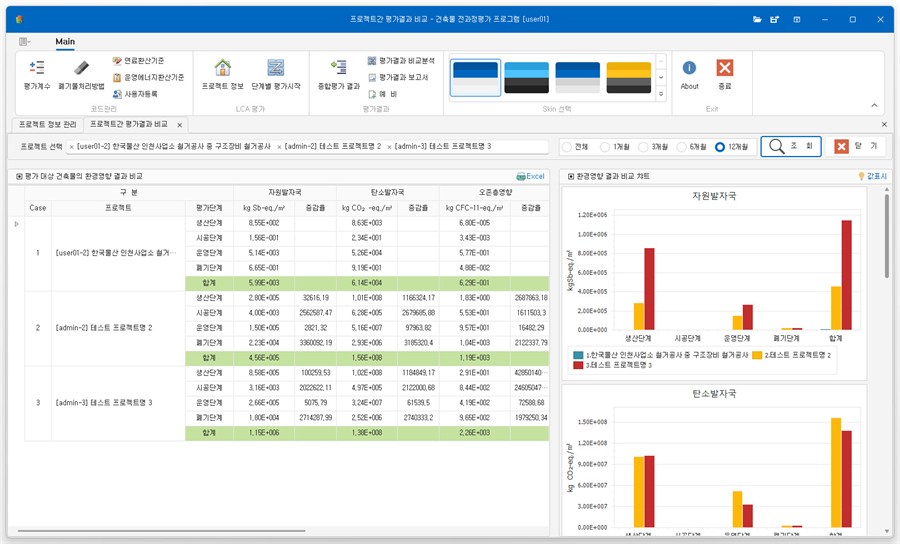Select the 12개월 radio button
Viewport: 900px width, 544px height.
point(720,147)
